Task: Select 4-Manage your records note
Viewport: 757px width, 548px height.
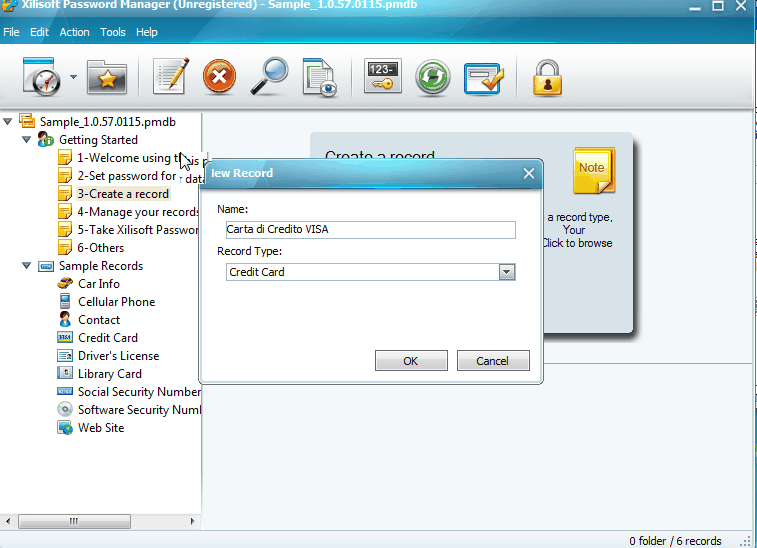Action: 138,211
